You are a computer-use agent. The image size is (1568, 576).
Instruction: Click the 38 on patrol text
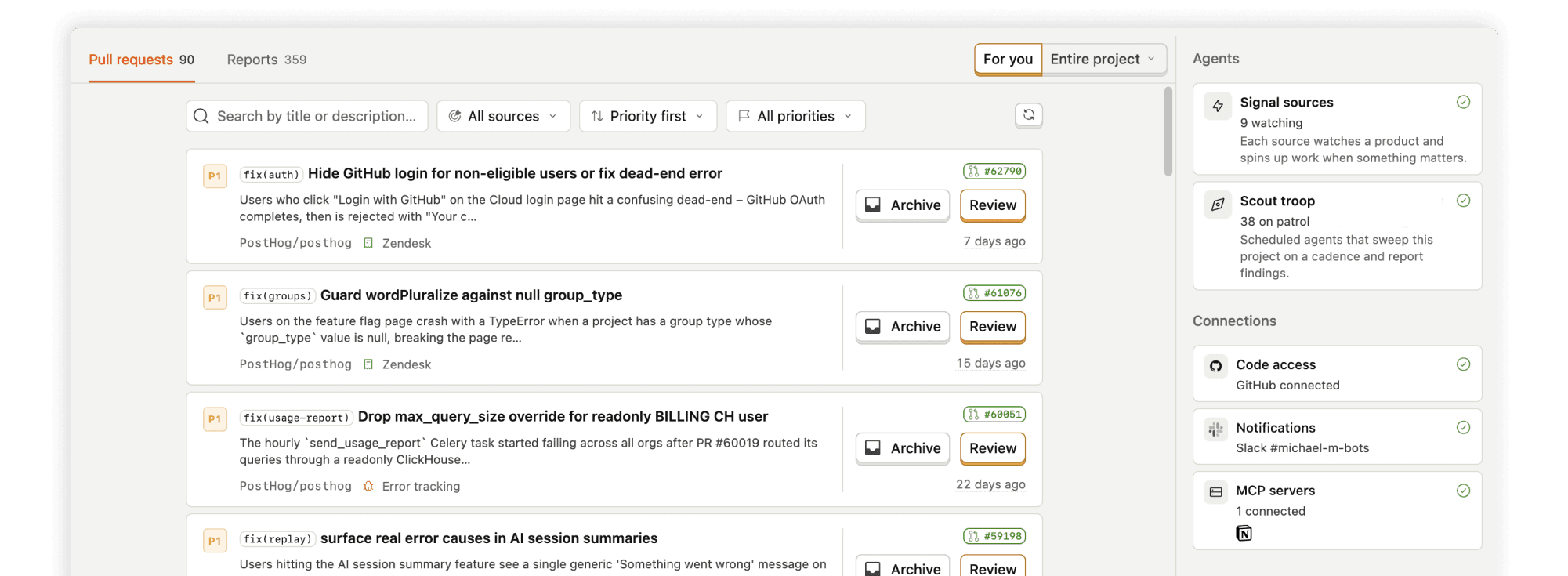pyautogui.click(x=1275, y=222)
